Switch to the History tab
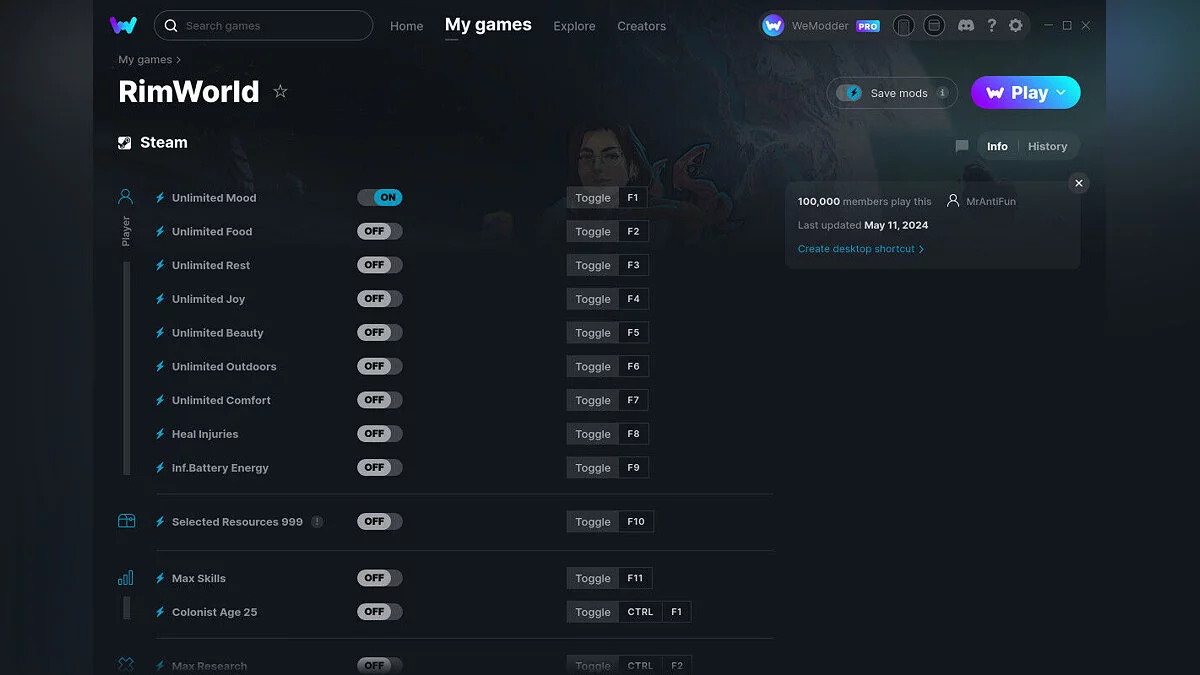 tap(1047, 146)
